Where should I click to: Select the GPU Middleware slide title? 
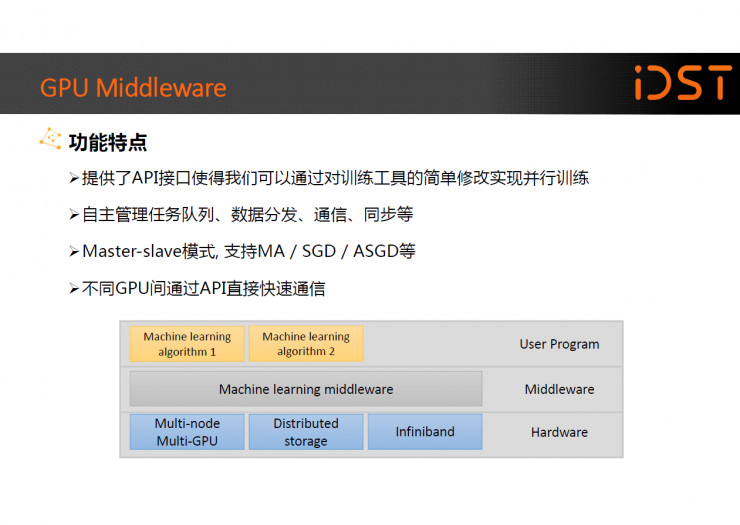point(133,88)
